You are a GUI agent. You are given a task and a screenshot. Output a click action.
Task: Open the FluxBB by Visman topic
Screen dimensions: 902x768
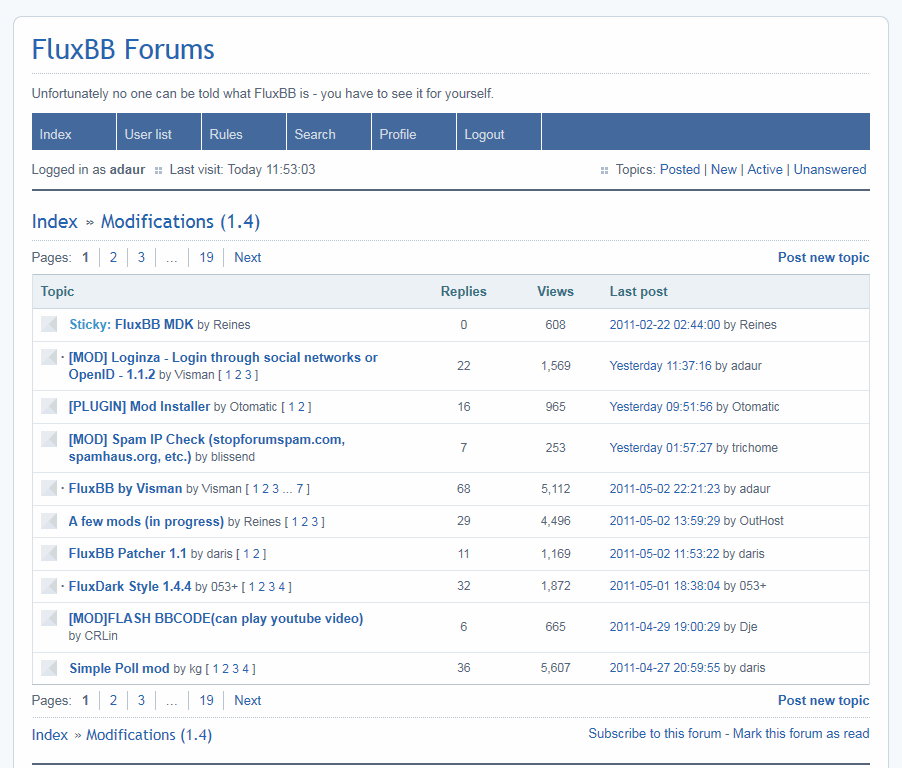125,489
